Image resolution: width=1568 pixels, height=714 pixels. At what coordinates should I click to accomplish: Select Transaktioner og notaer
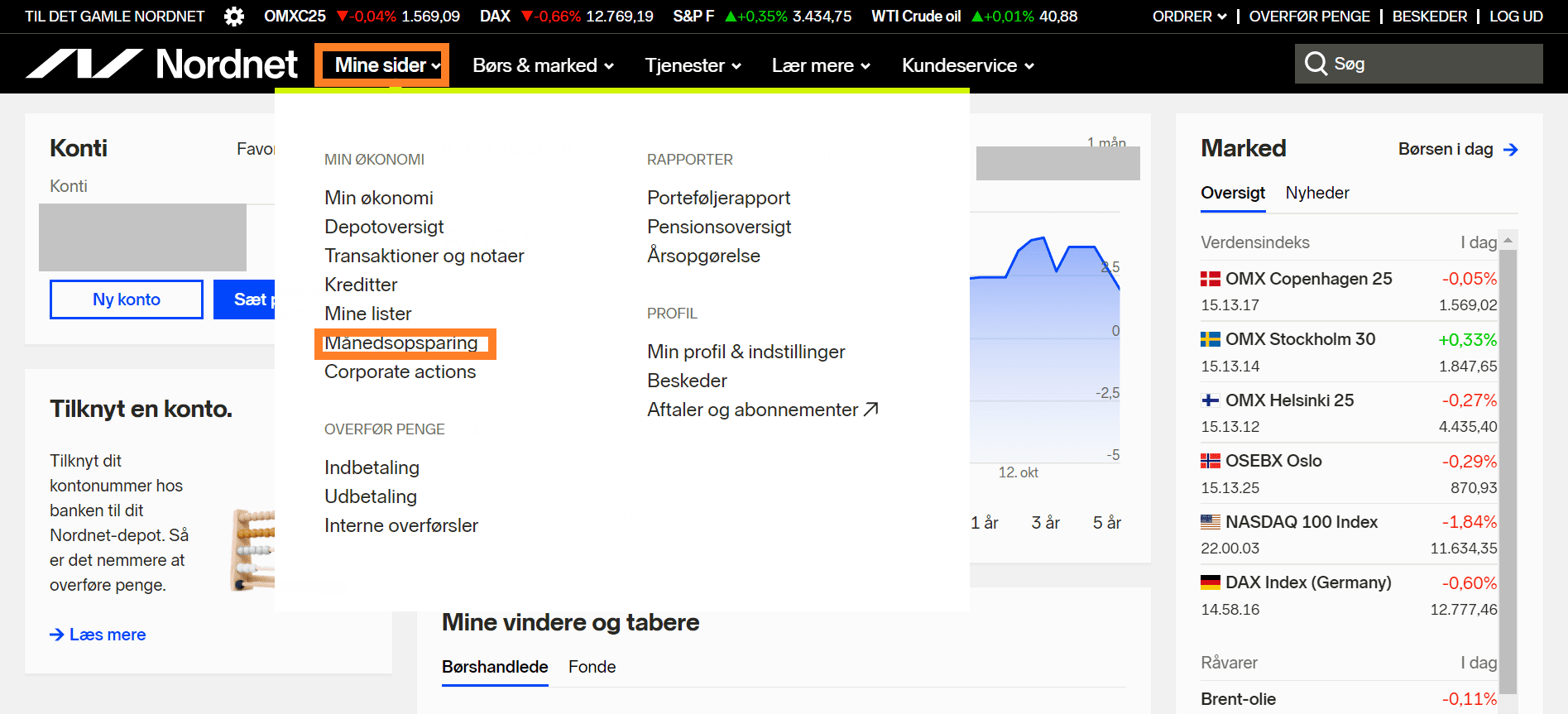coord(424,256)
